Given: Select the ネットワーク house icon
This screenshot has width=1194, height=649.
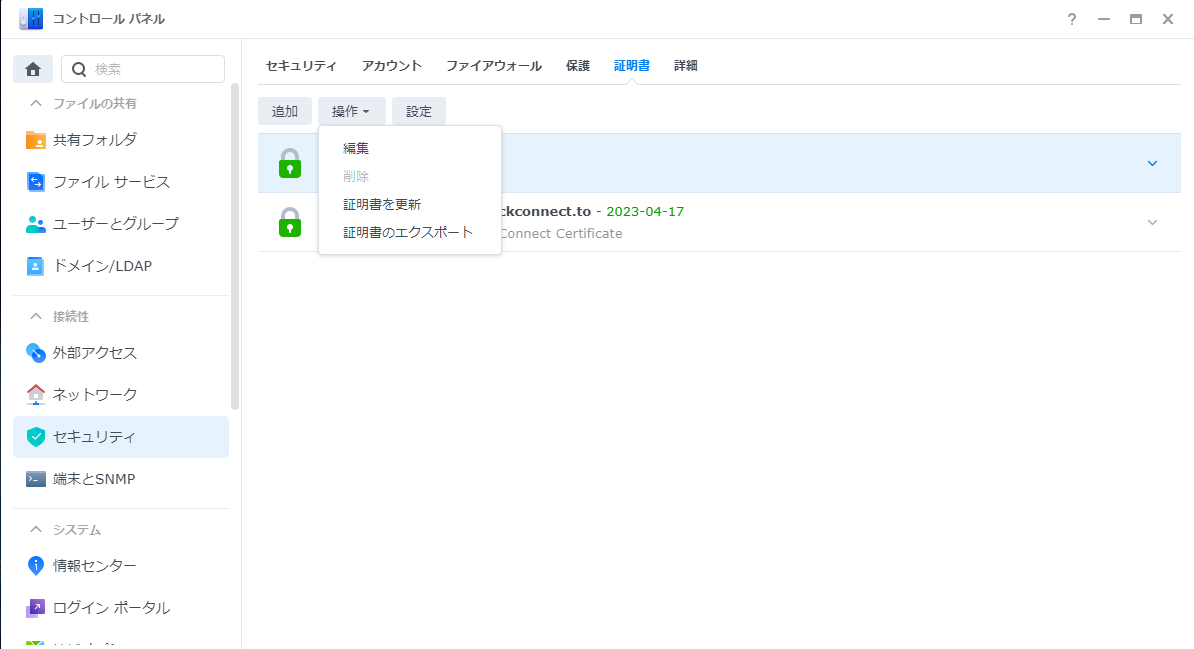Looking at the screenshot, I should tap(36, 395).
